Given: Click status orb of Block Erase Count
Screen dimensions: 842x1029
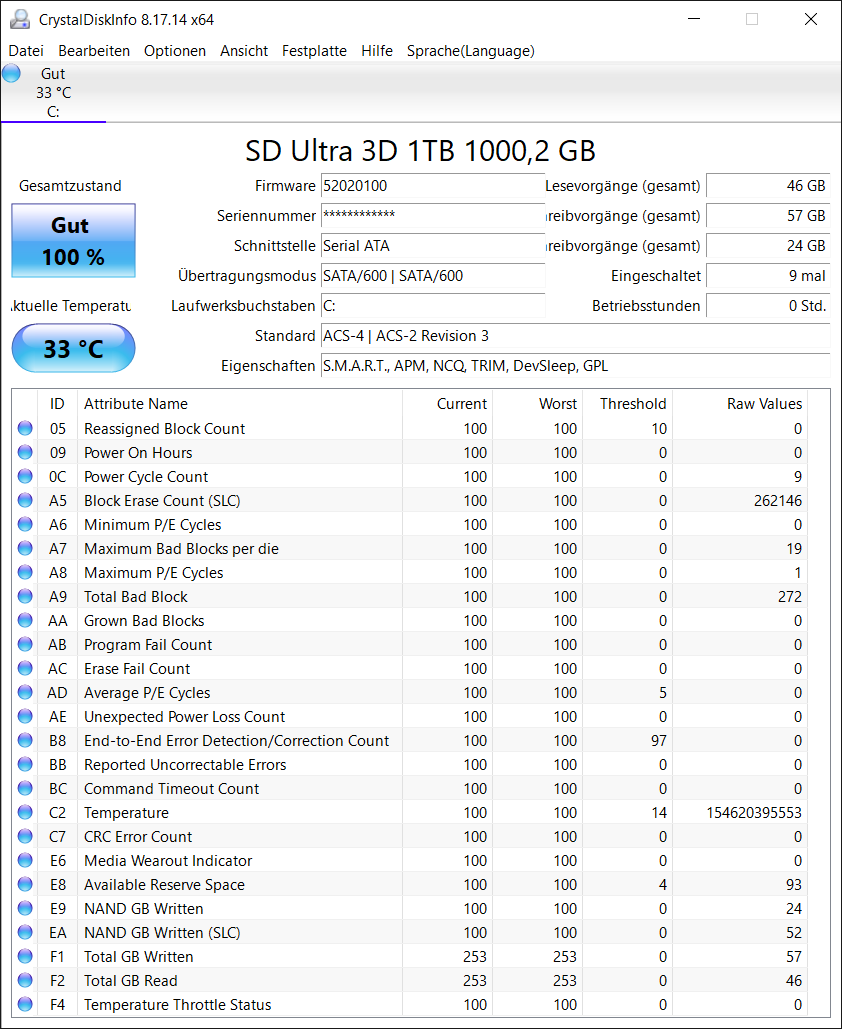Looking at the screenshot, I should [x=25, y=500].
